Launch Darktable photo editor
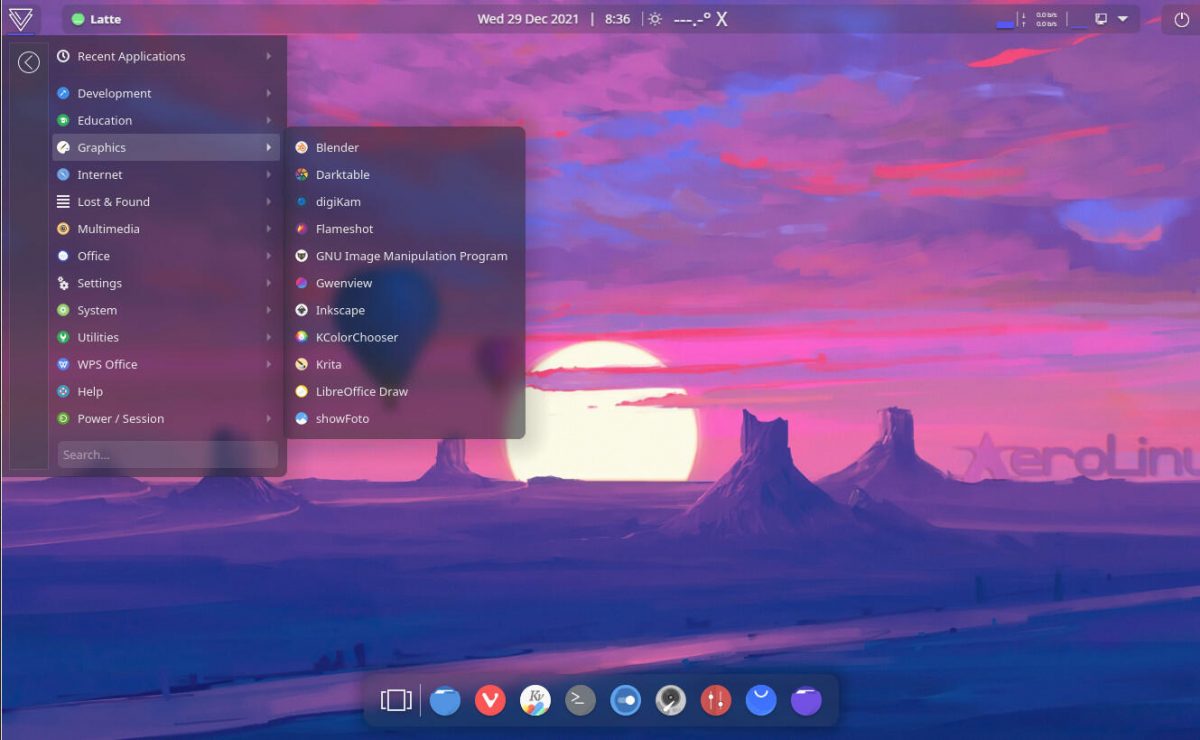This screenshot has height=740, width=1200. pyautogui.click(x=344, y=174)
